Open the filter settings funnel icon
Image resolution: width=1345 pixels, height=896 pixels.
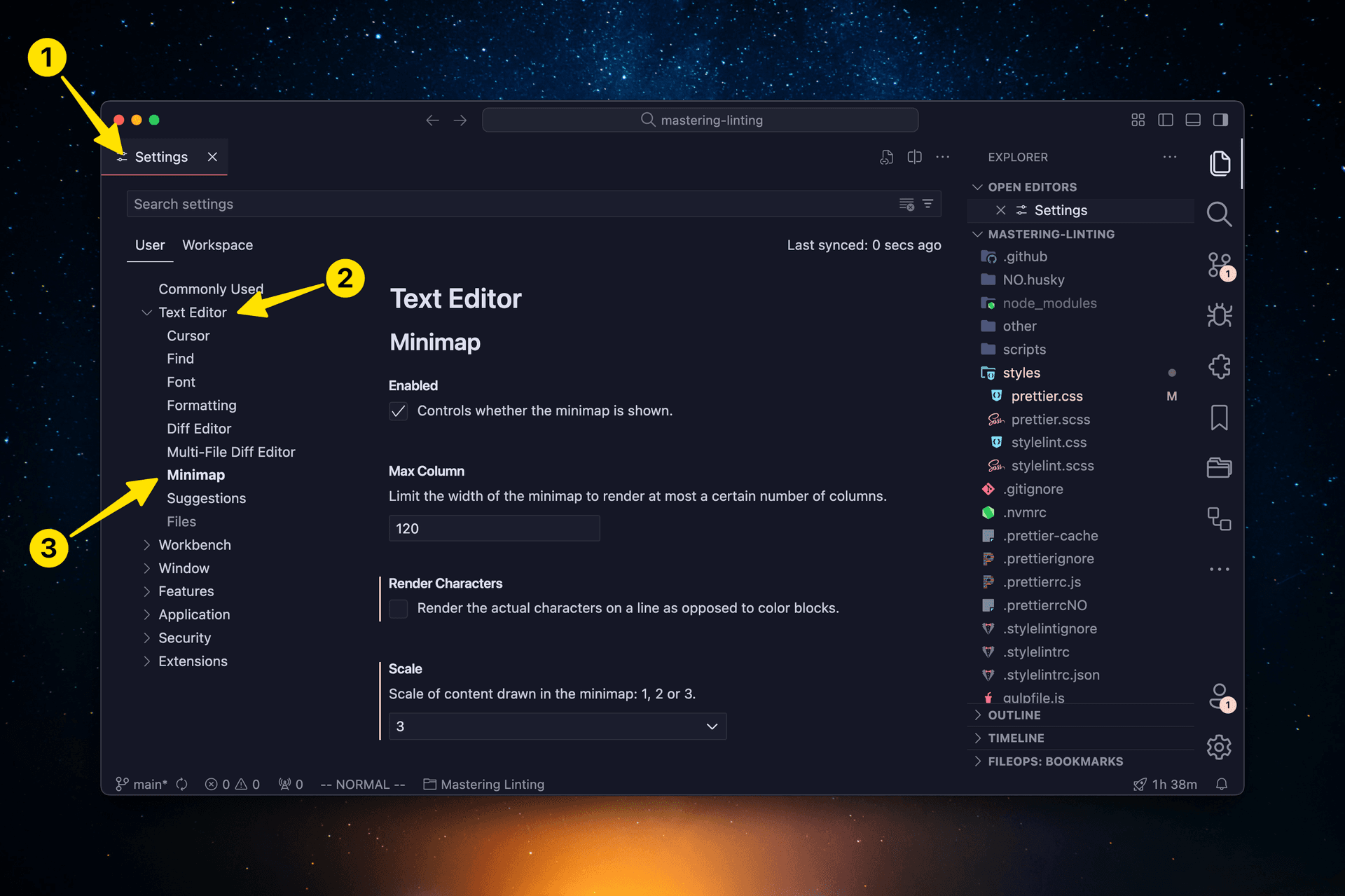click(927, 204)
